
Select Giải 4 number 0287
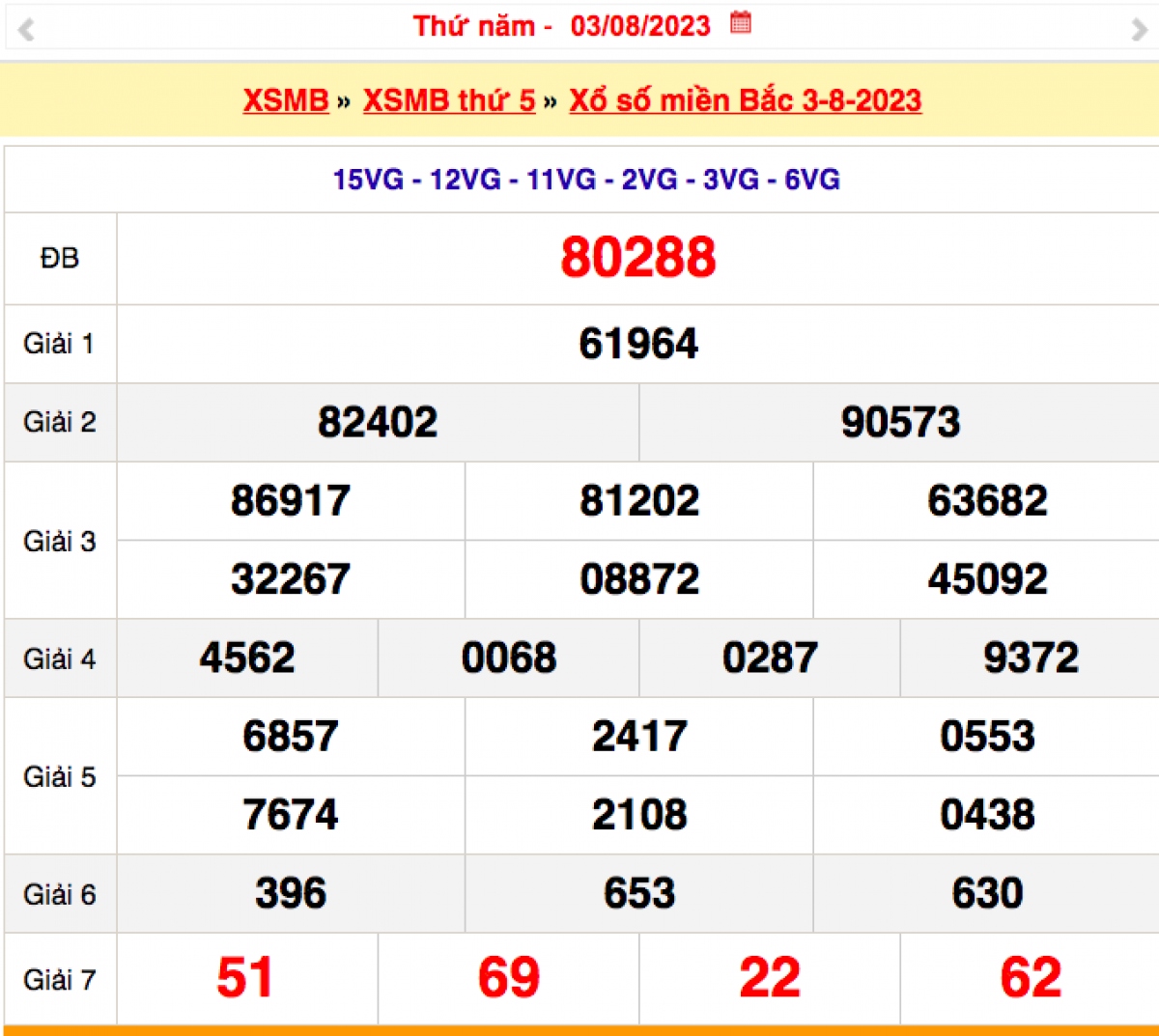(770, 658)
